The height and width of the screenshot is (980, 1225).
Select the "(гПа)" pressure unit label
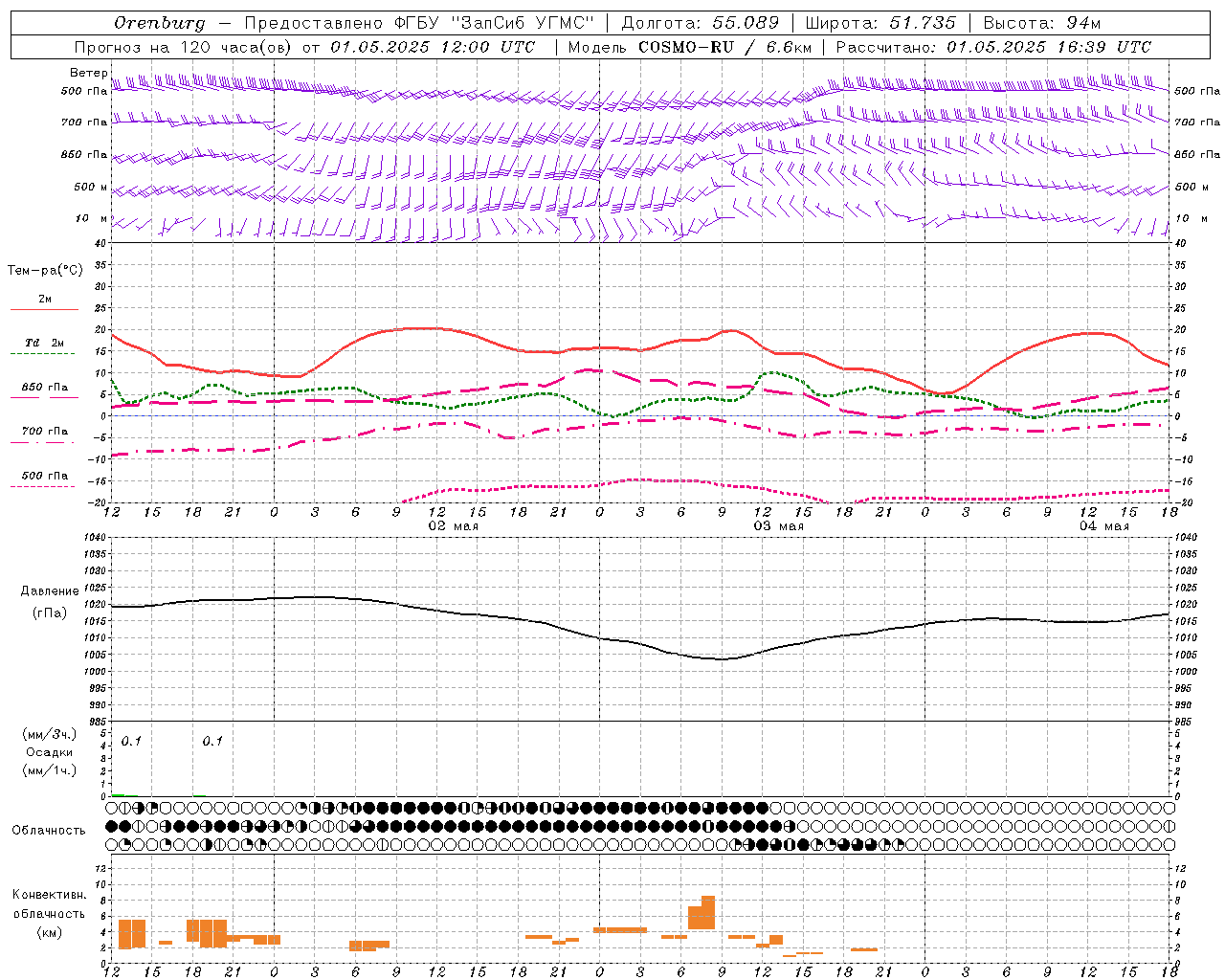[x=50, y=612]
